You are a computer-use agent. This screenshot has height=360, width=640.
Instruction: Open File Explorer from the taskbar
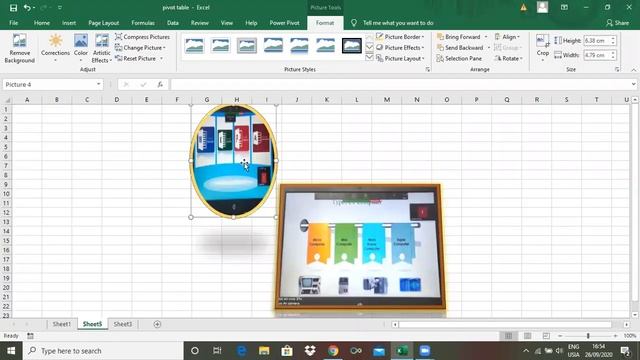[x=264, y=351]
